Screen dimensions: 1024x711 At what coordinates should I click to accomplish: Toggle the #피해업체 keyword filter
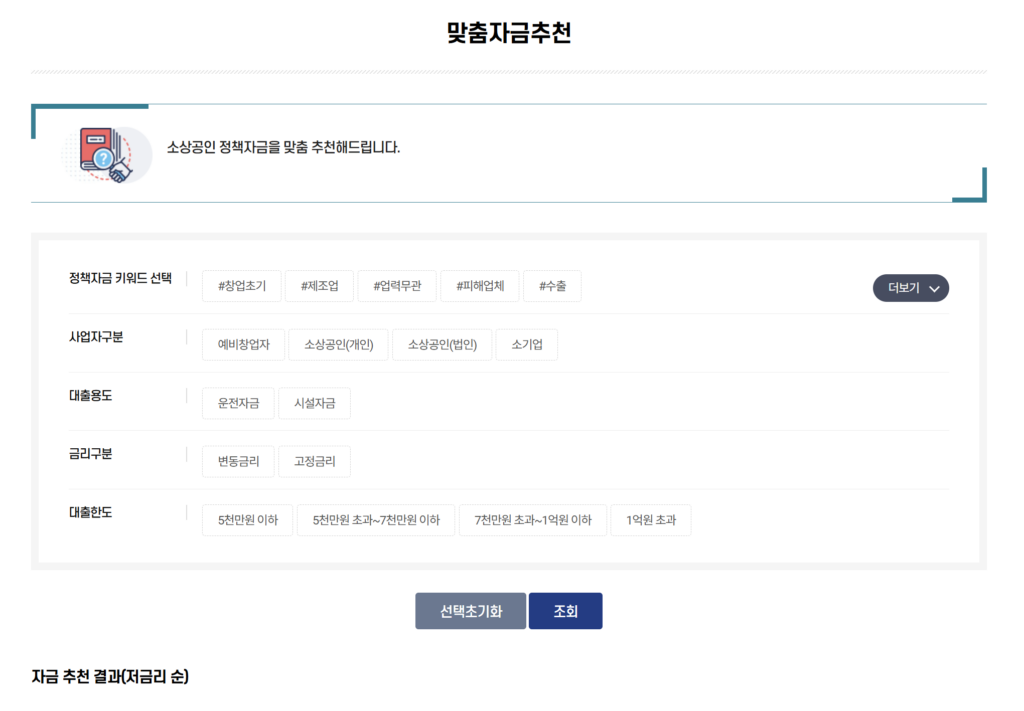480,286
